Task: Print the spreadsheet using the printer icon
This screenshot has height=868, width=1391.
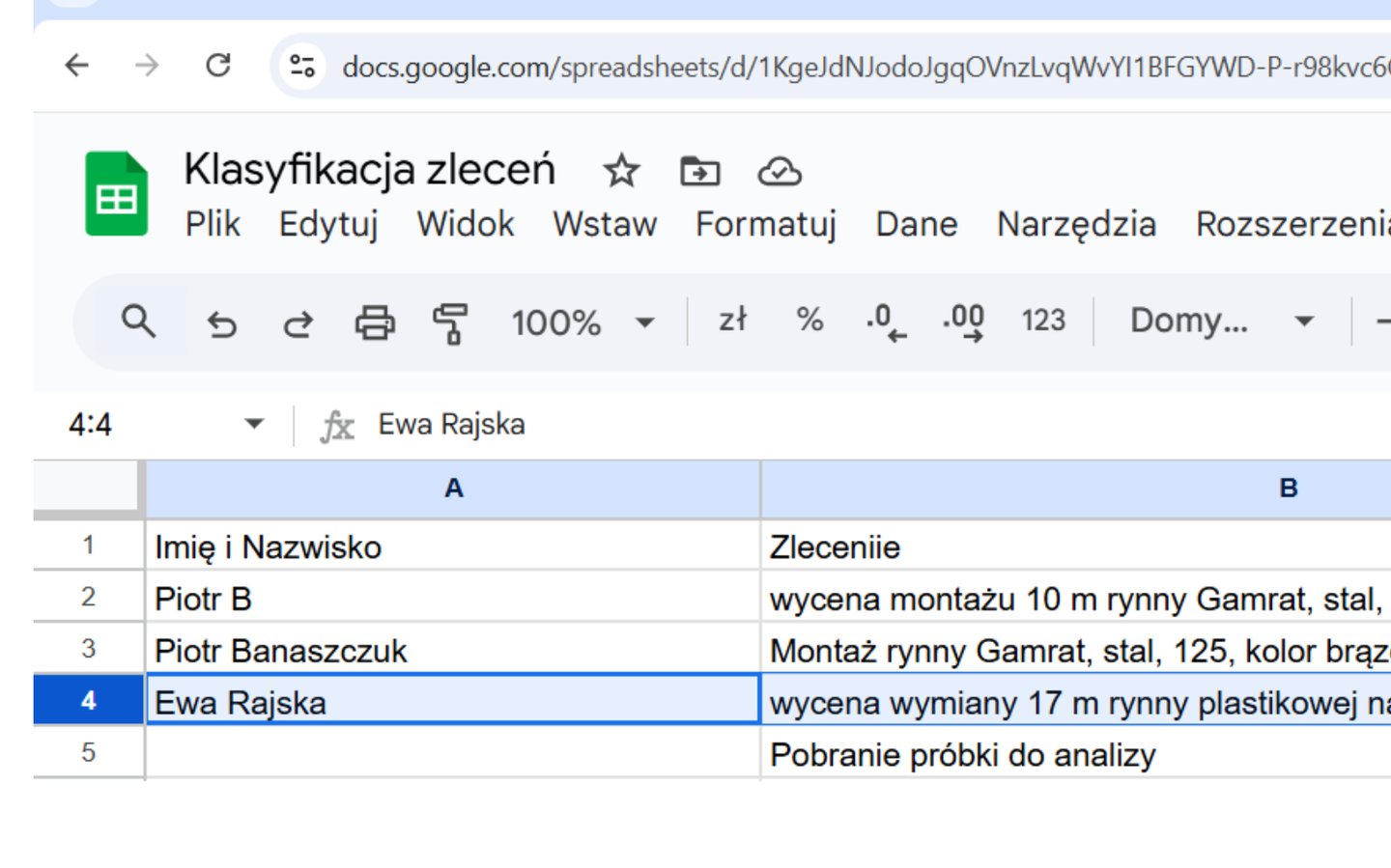Action: point(375,322)
